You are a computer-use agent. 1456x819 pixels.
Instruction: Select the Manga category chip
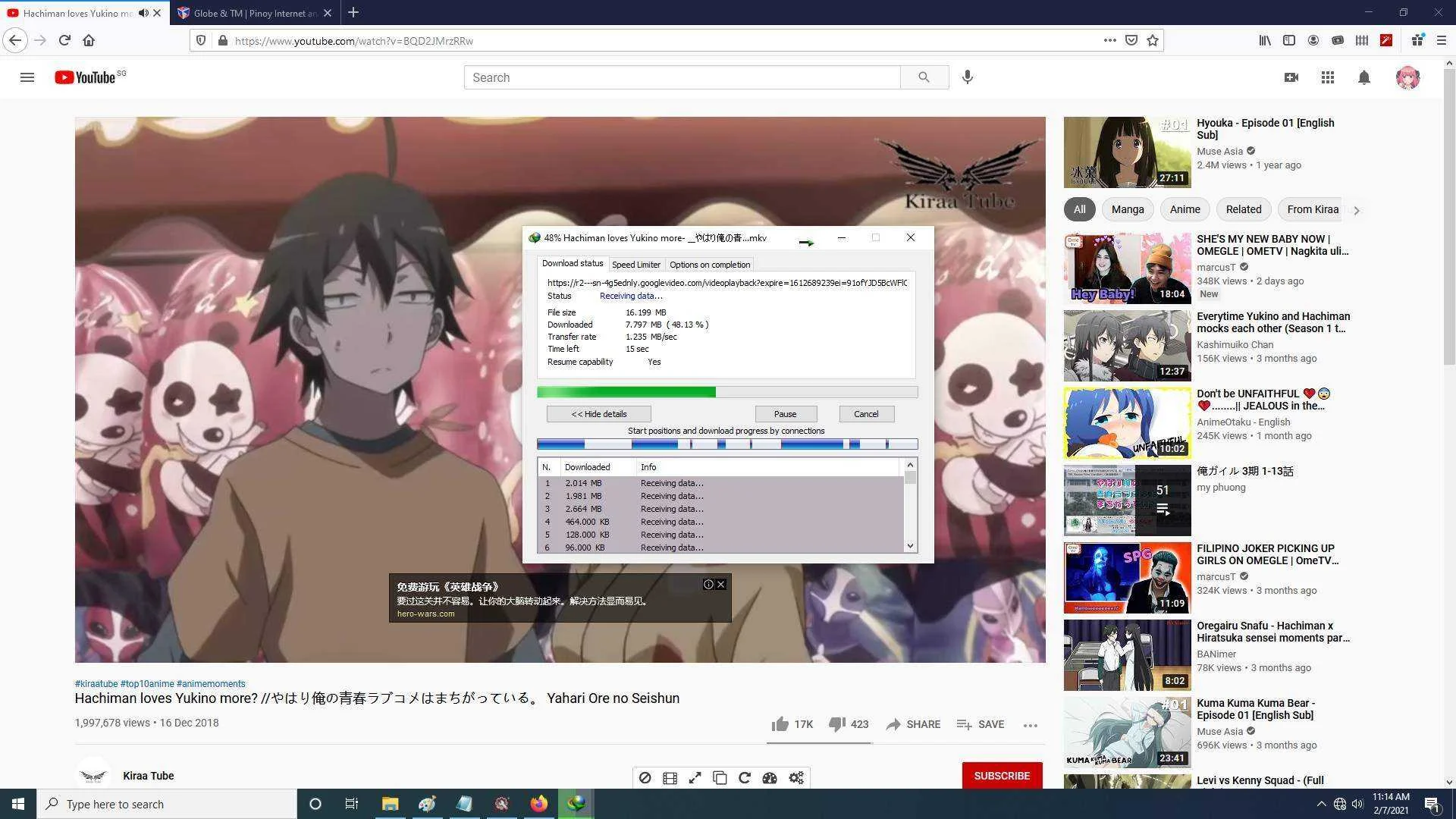pyautogui.click(x=1128, y=209)
